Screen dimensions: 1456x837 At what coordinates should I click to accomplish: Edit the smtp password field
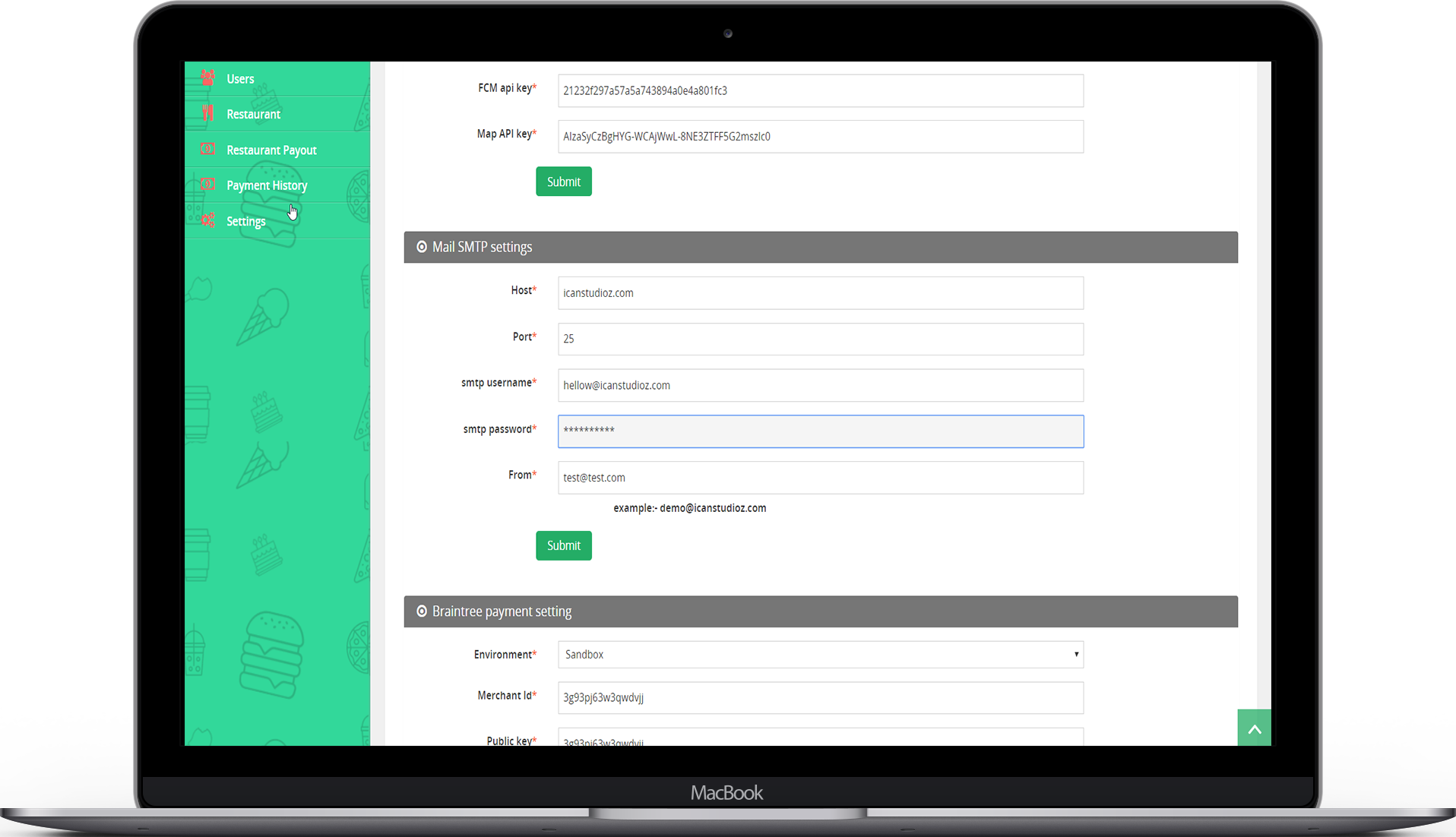820,431
